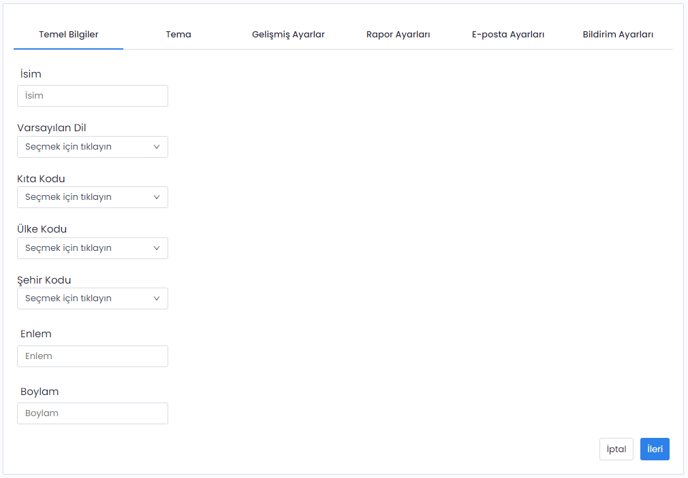Click the chevron arrow in Şehir Kodu dropdown
Image resolution: width=688 pixels, height=478 pixels.
tap(156, 298)
